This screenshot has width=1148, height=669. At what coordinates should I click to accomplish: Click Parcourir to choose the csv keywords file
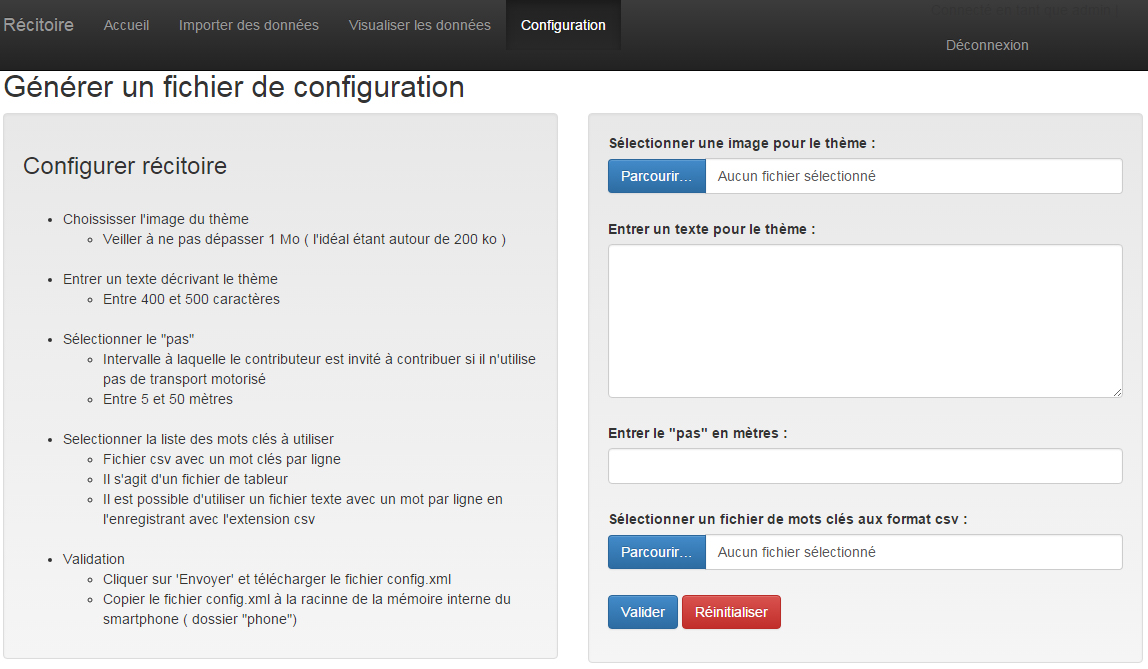pos(656,552)
